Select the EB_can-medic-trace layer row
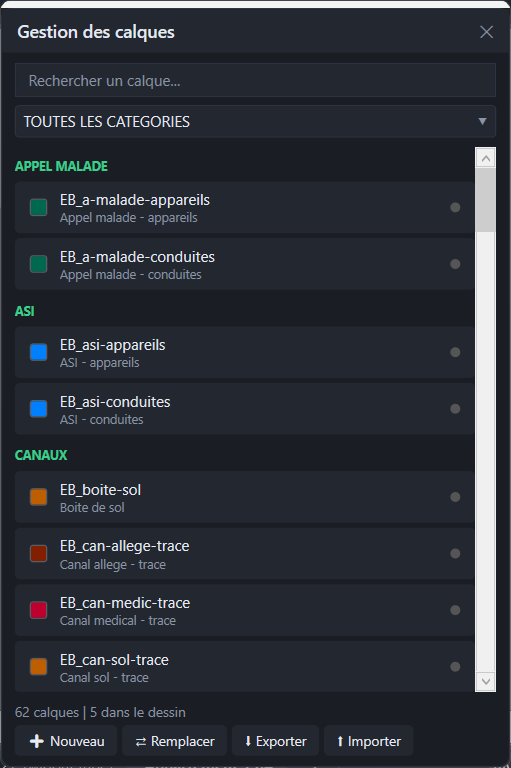This screenshot has height=768, width=511. (244, 610)
